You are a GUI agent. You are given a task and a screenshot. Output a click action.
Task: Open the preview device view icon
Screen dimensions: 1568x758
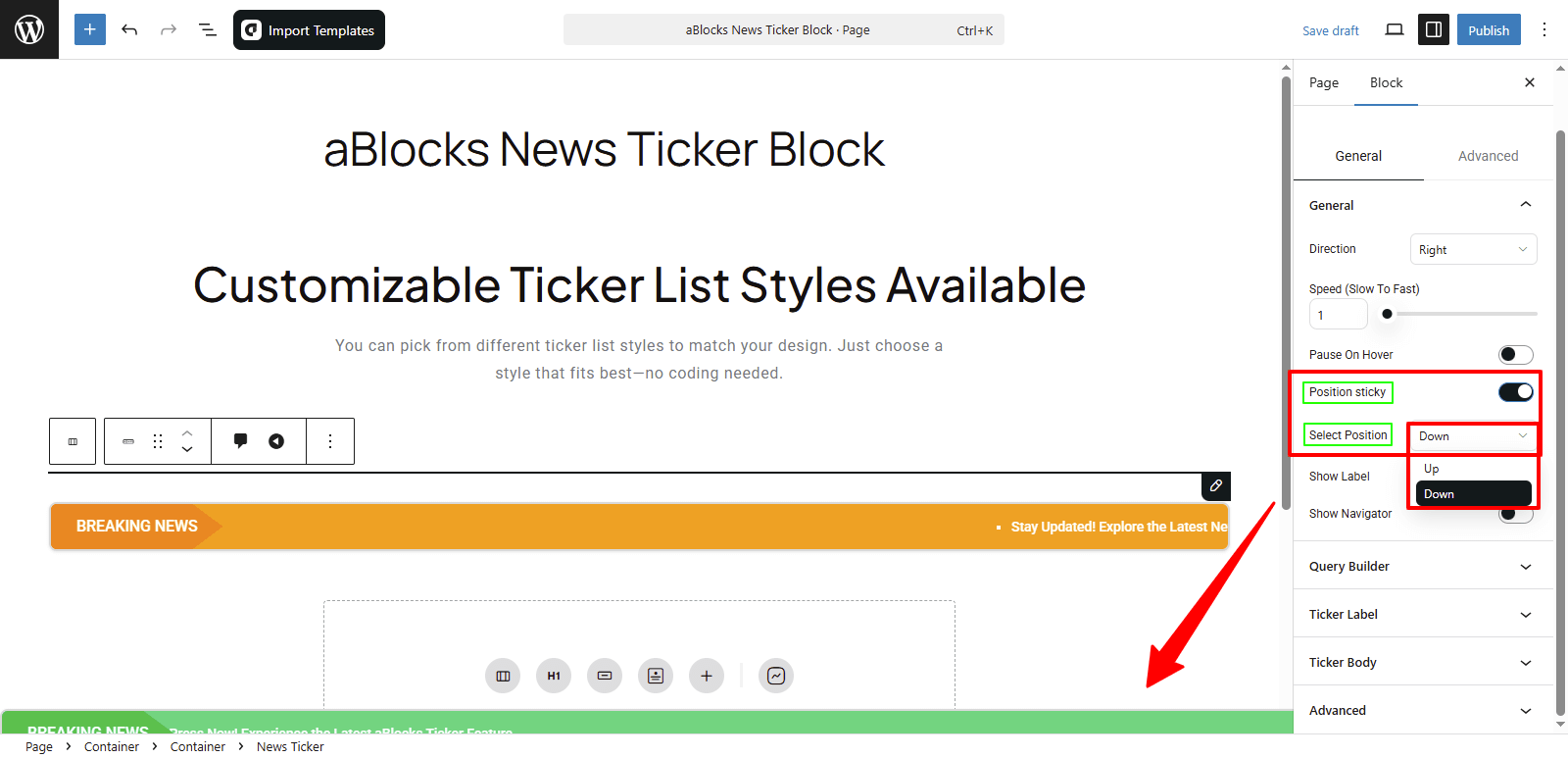tap(1395, 29)
